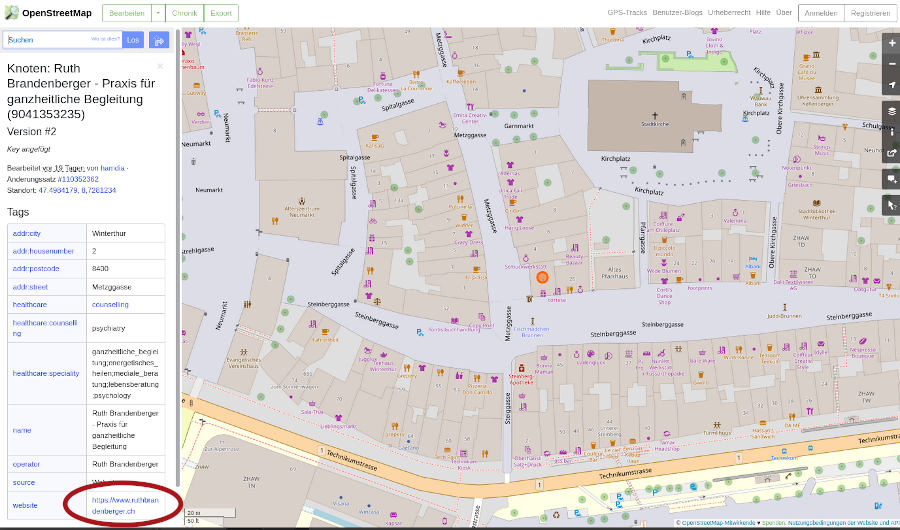This screenshot has width=900, height=530.
Task: Open the source tag key link
Action: click(24, 482)
